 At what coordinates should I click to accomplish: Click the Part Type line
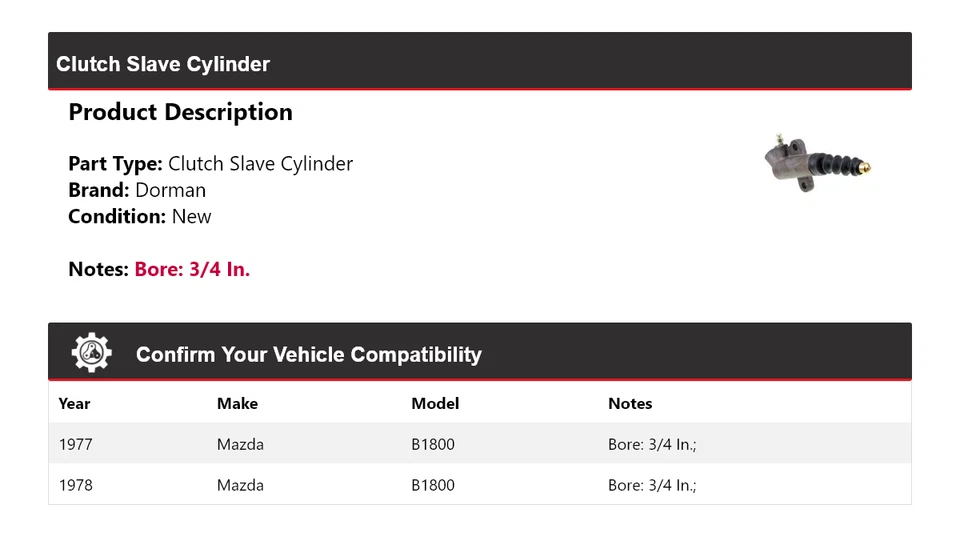[210, 164]
